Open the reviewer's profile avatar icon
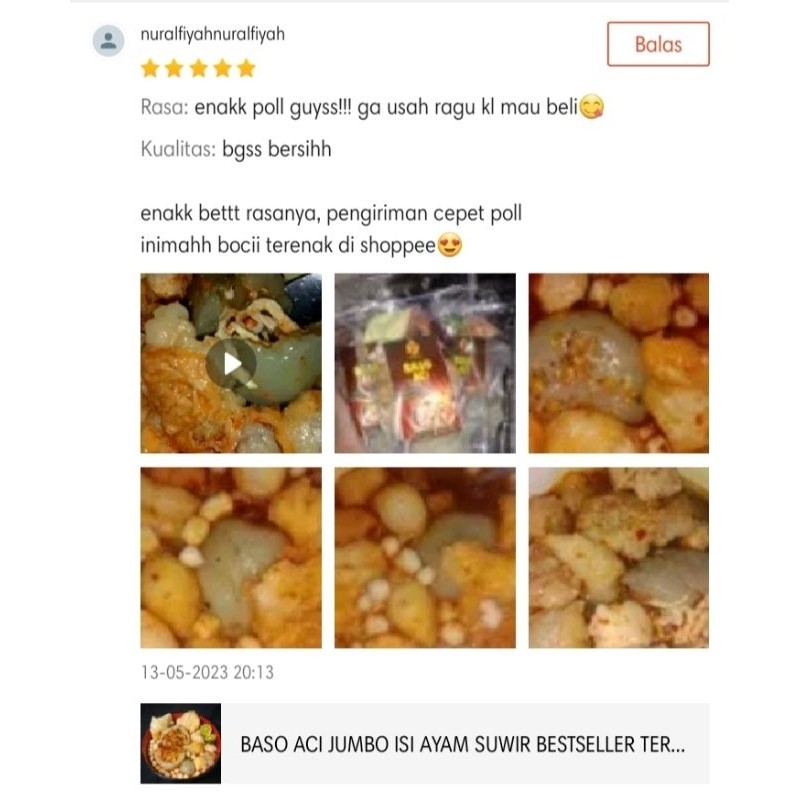The height and width of the screenshot is (800, 800). 108,40
